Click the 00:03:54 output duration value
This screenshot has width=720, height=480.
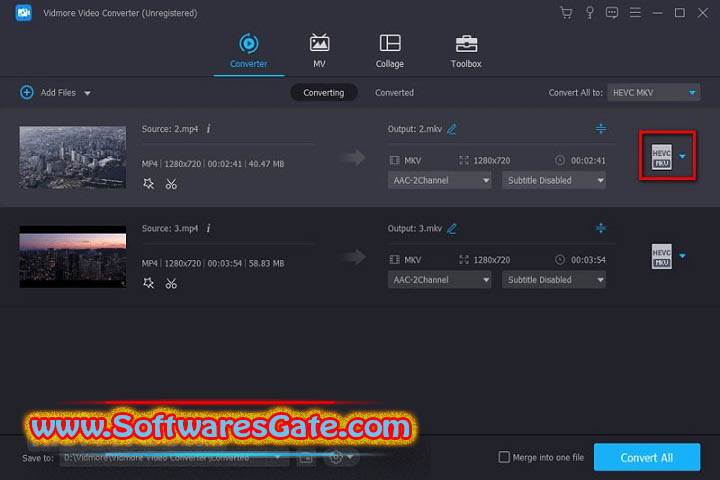tap(588, 260)
